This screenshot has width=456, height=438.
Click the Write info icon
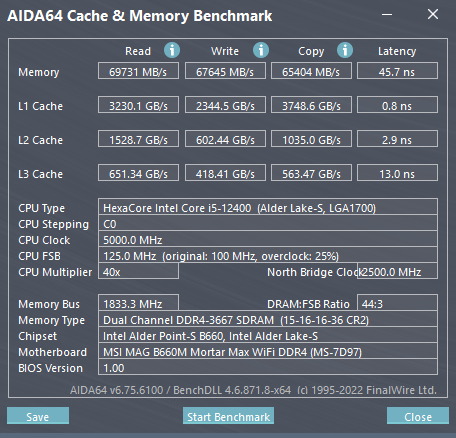261,50
